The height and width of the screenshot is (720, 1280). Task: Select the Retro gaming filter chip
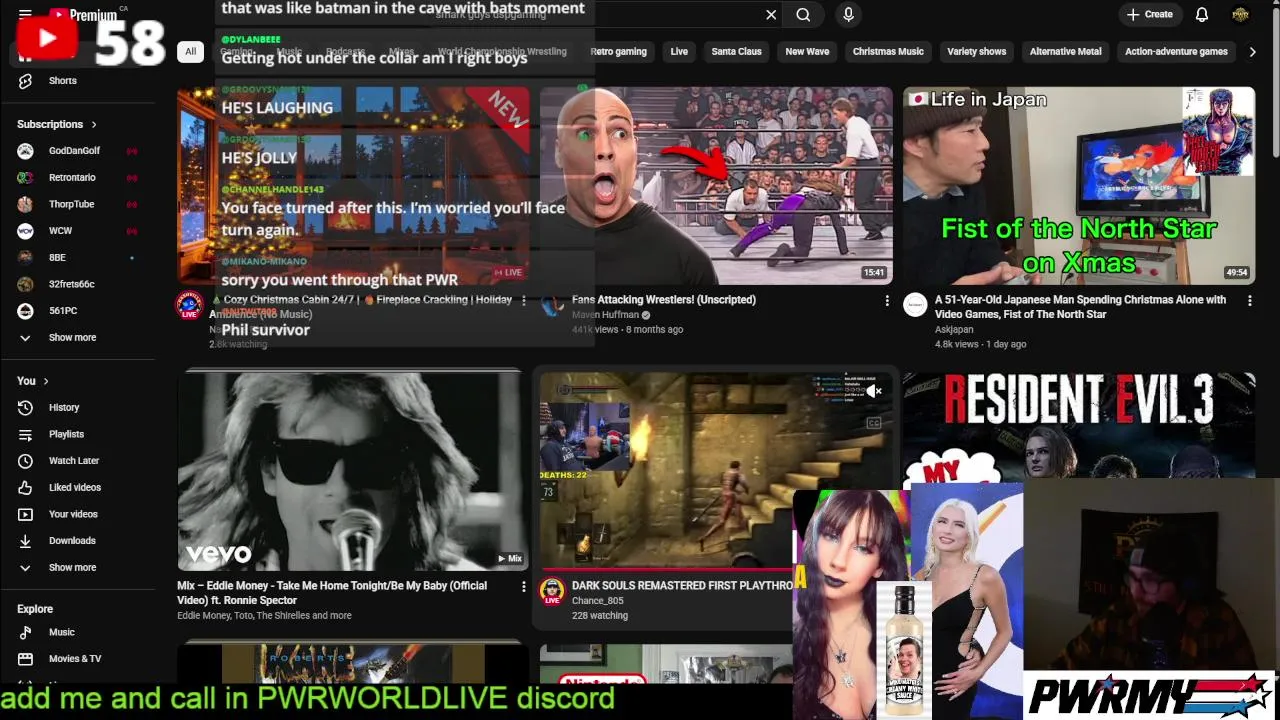[618, 52]
